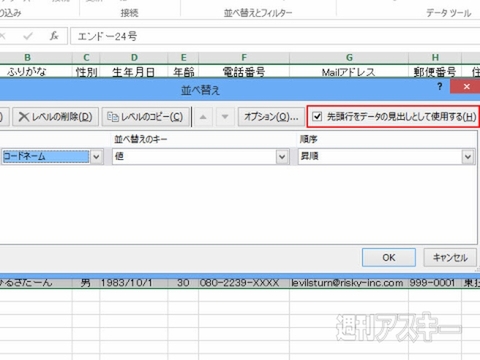Screen dimensions: 480x360
Task: Expand the コードネーム column dropdown
Action: tap(96, 157)
